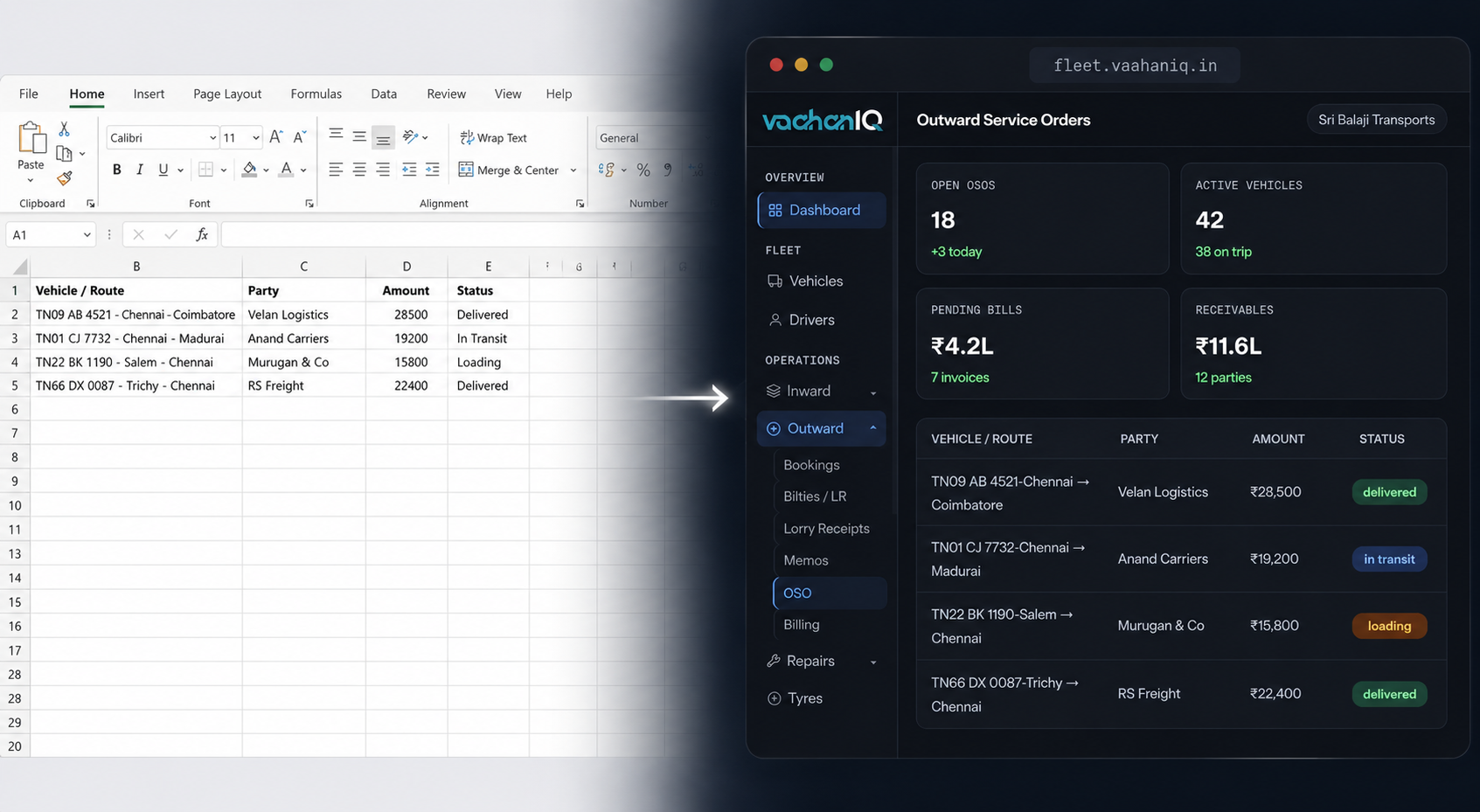Click the Decrease Indent icon
The height and width of the screenshot is (812, 1480).
click(408, 170)
